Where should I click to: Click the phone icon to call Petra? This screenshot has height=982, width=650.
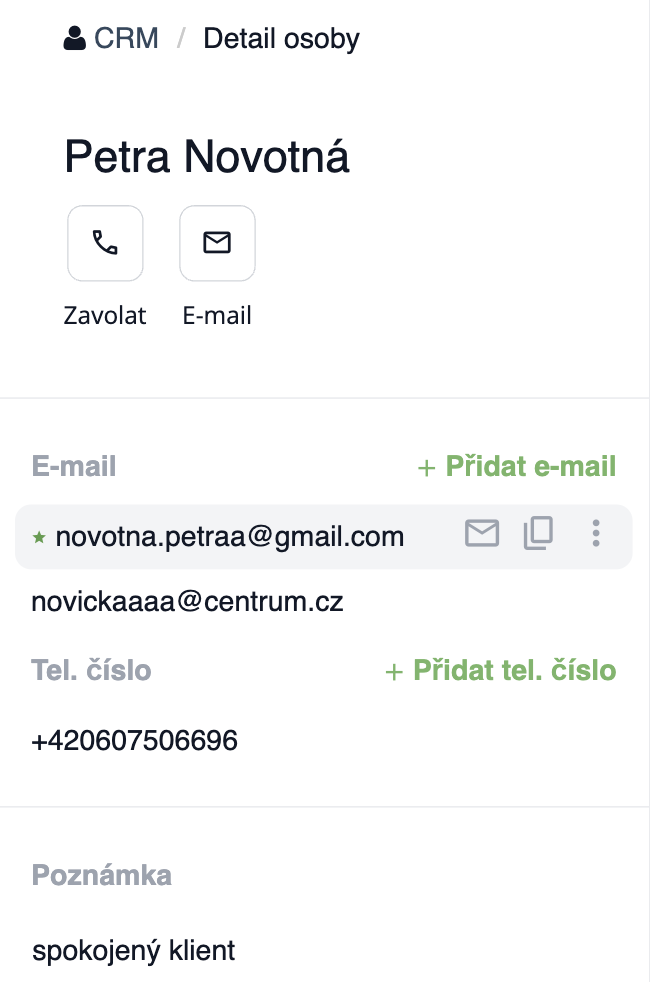(x=105, y=243)
